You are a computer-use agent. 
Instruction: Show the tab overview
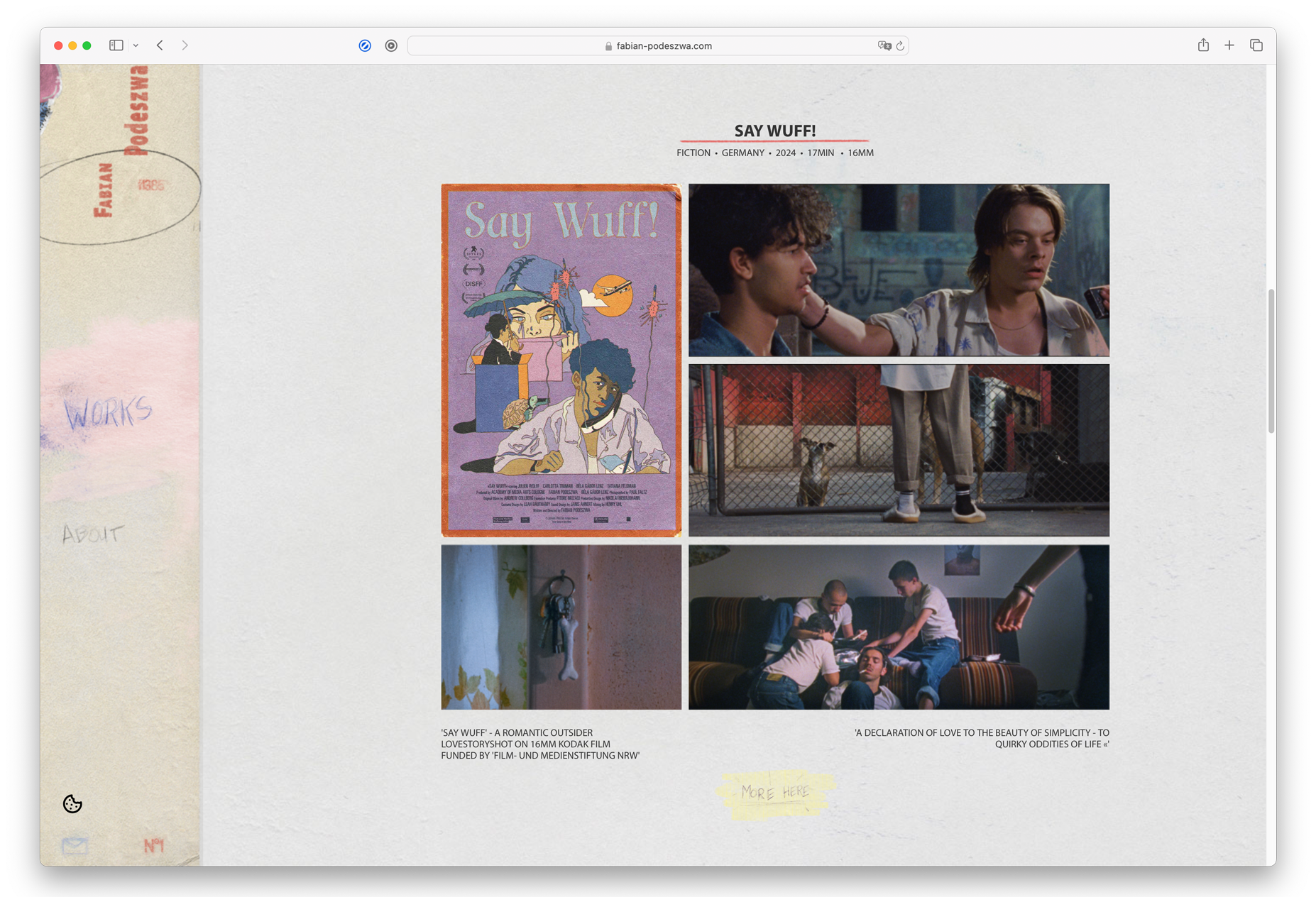1256,45
